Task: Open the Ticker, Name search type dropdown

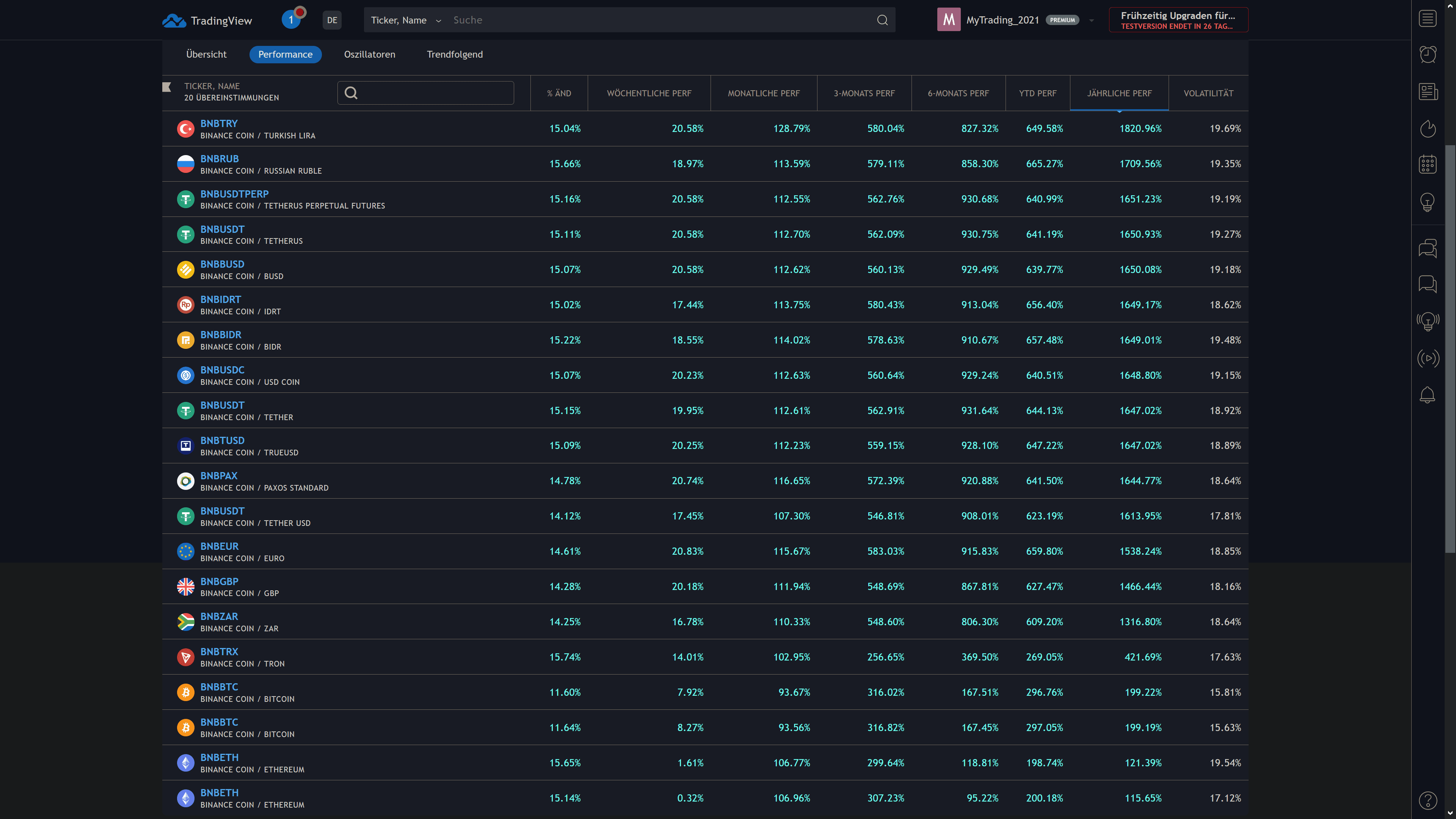Action: 406,20
